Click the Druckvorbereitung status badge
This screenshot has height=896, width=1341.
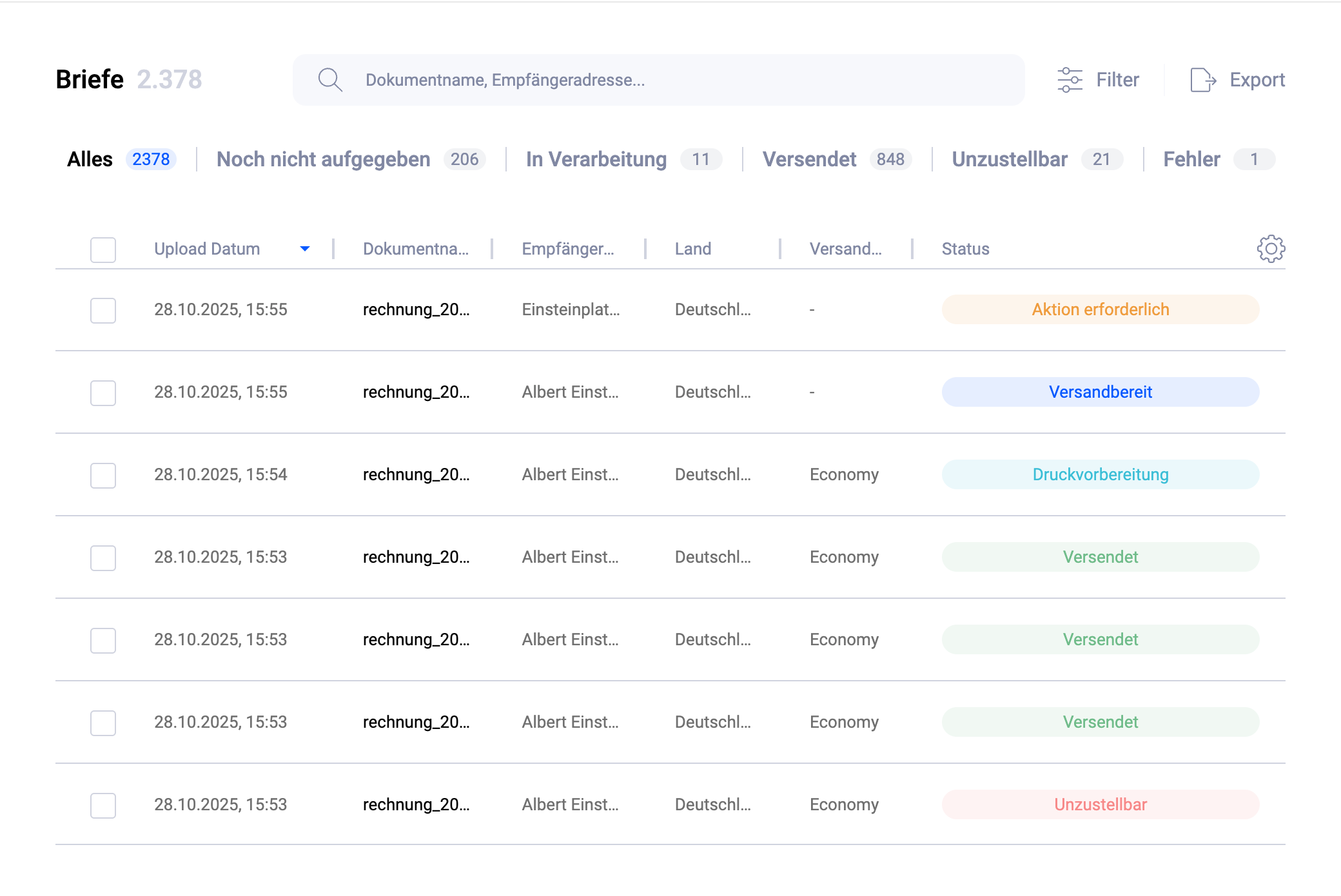(1099, 474)
